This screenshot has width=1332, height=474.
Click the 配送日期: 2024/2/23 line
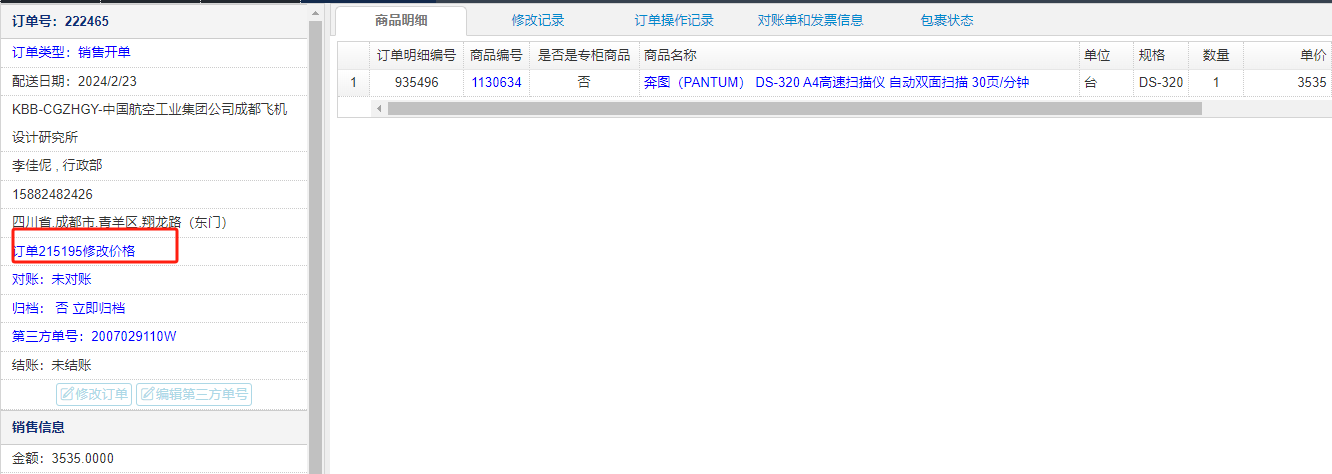tap(75, 81)
